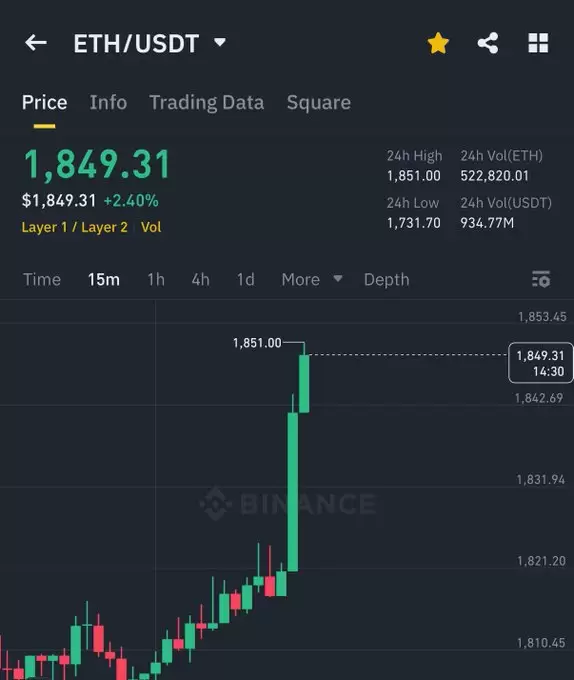The height and width of the screenshot is (680, 574).
Task: Expand the More intervals dropdown
Action: [312, 279]
